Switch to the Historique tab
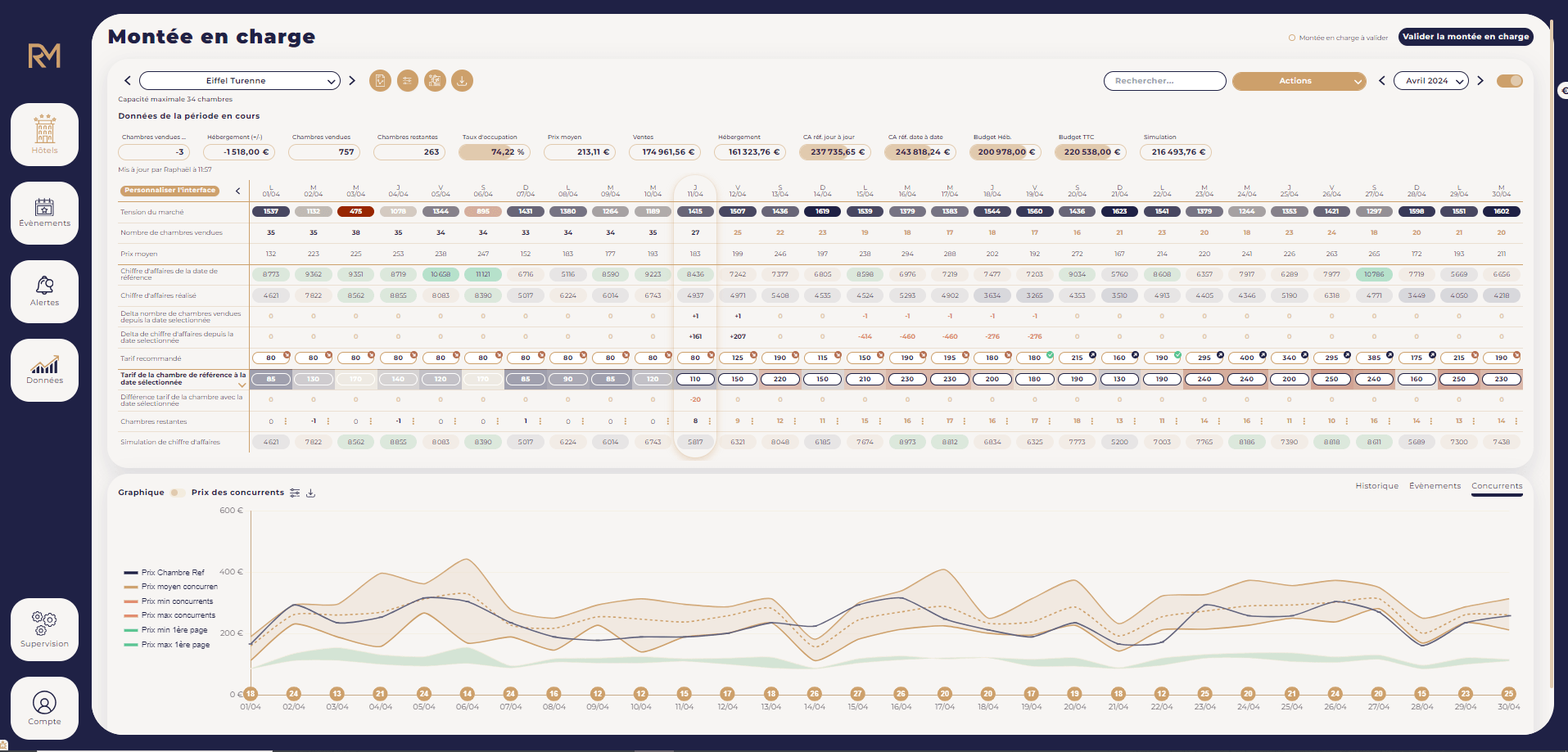 [1376, 486]
